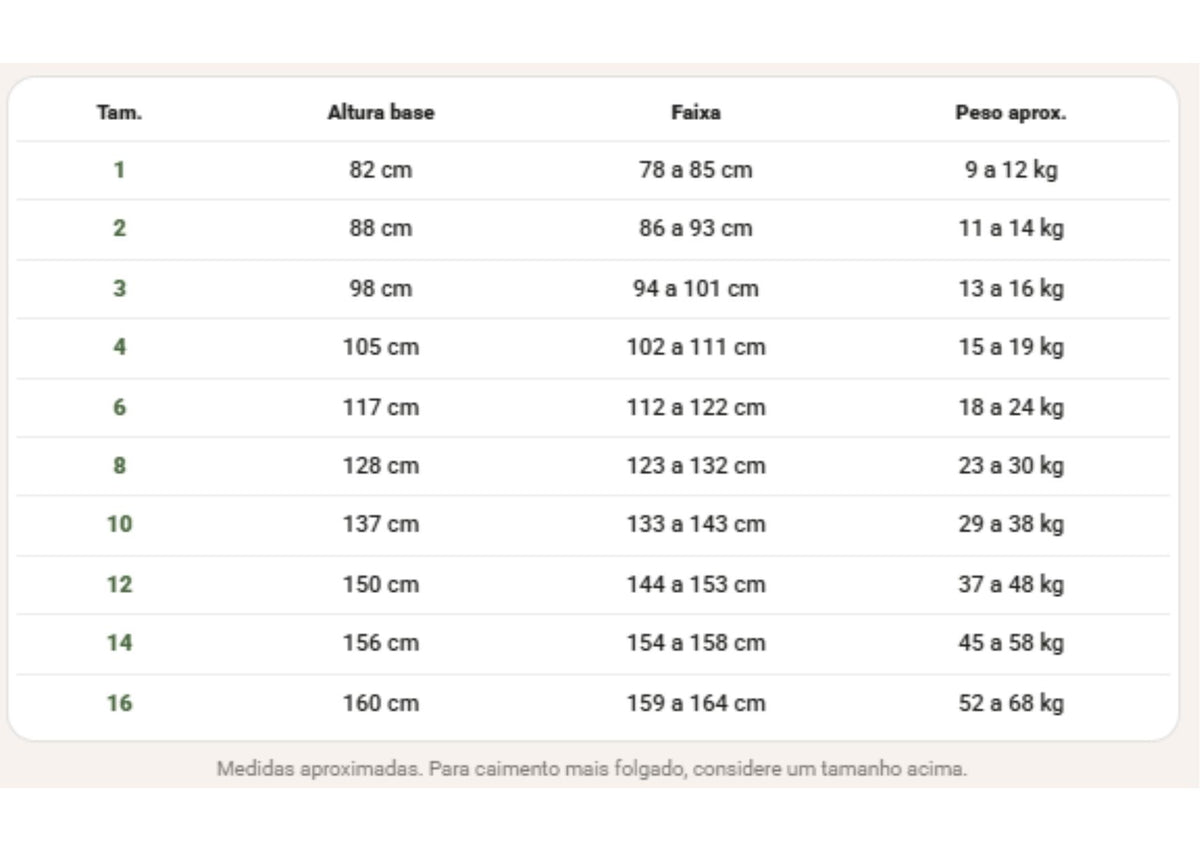Select size 16 at table bottom
This screenshot has width=1200, height=851.
(x=119, y=703)
